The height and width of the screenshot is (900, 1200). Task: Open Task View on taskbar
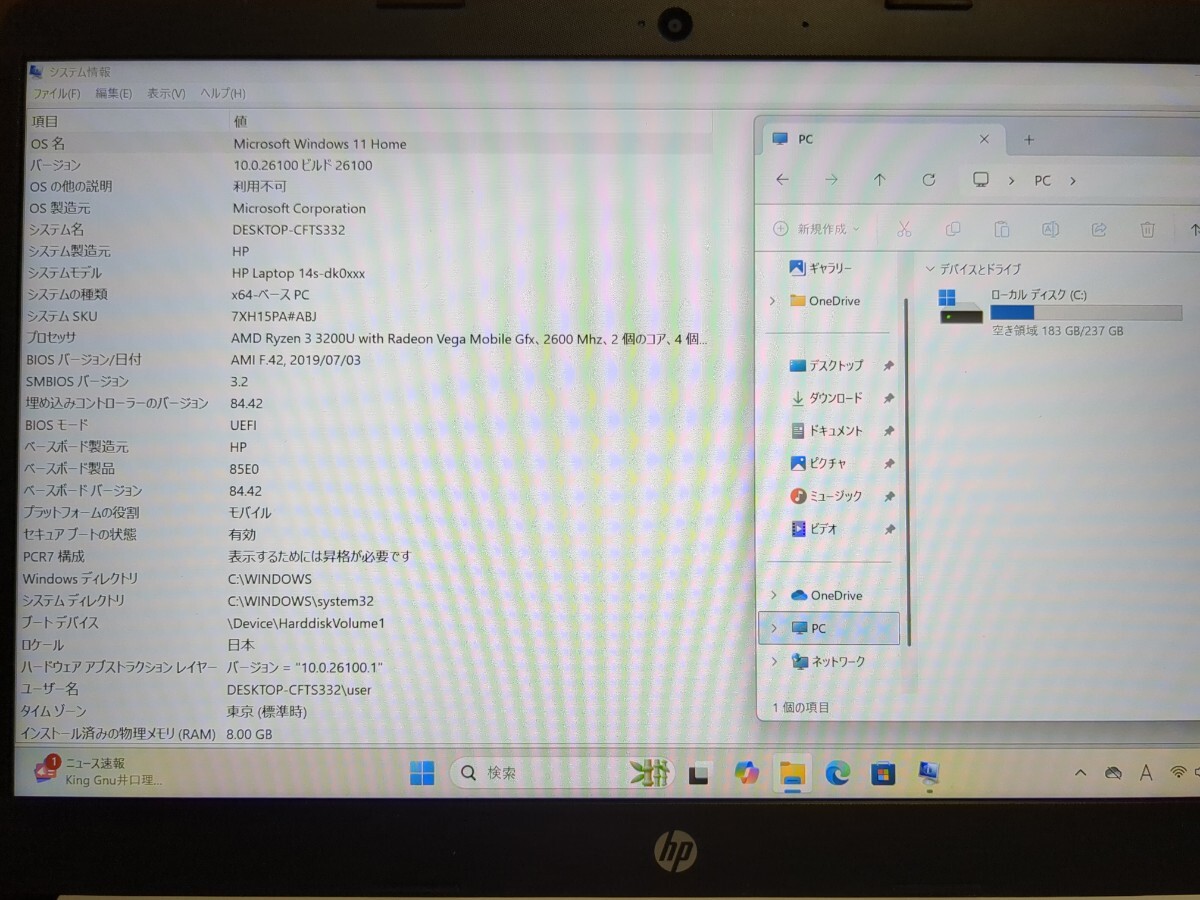(x=699, y=773)
